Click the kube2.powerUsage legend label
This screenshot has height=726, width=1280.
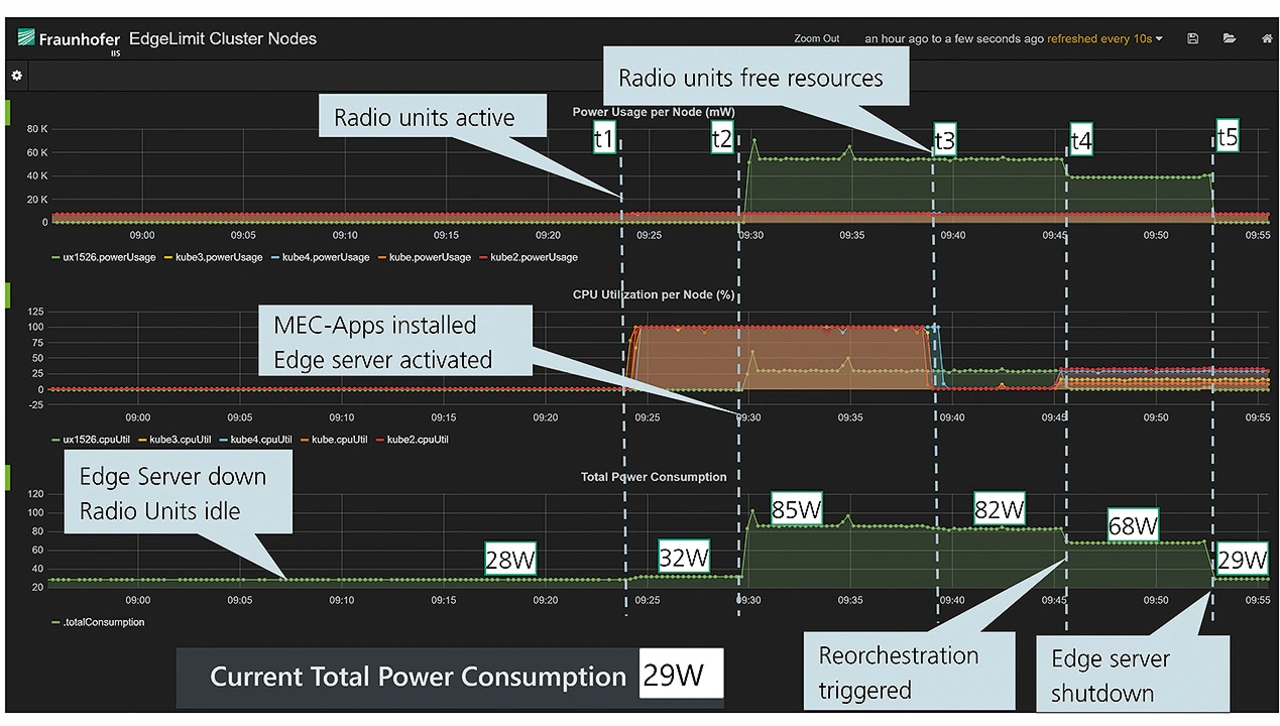pos(533,257)
